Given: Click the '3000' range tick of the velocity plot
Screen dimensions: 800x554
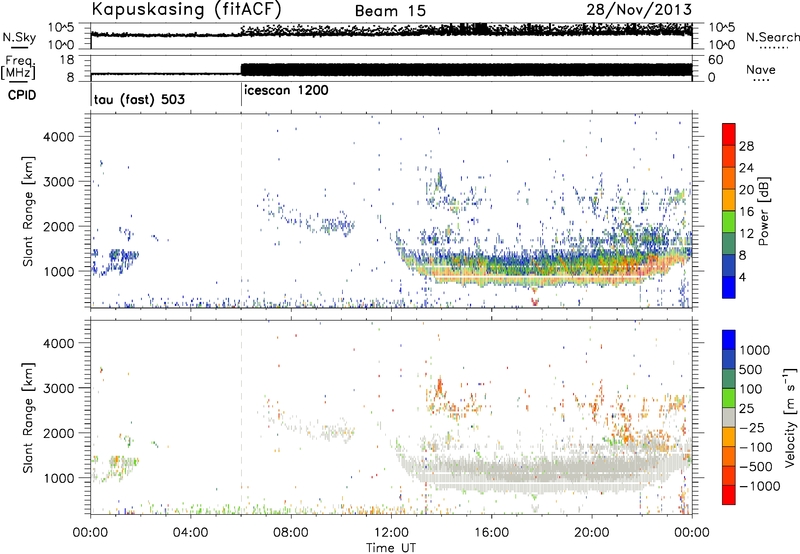Looking at the screenshot, I should (x=58, y=388).
